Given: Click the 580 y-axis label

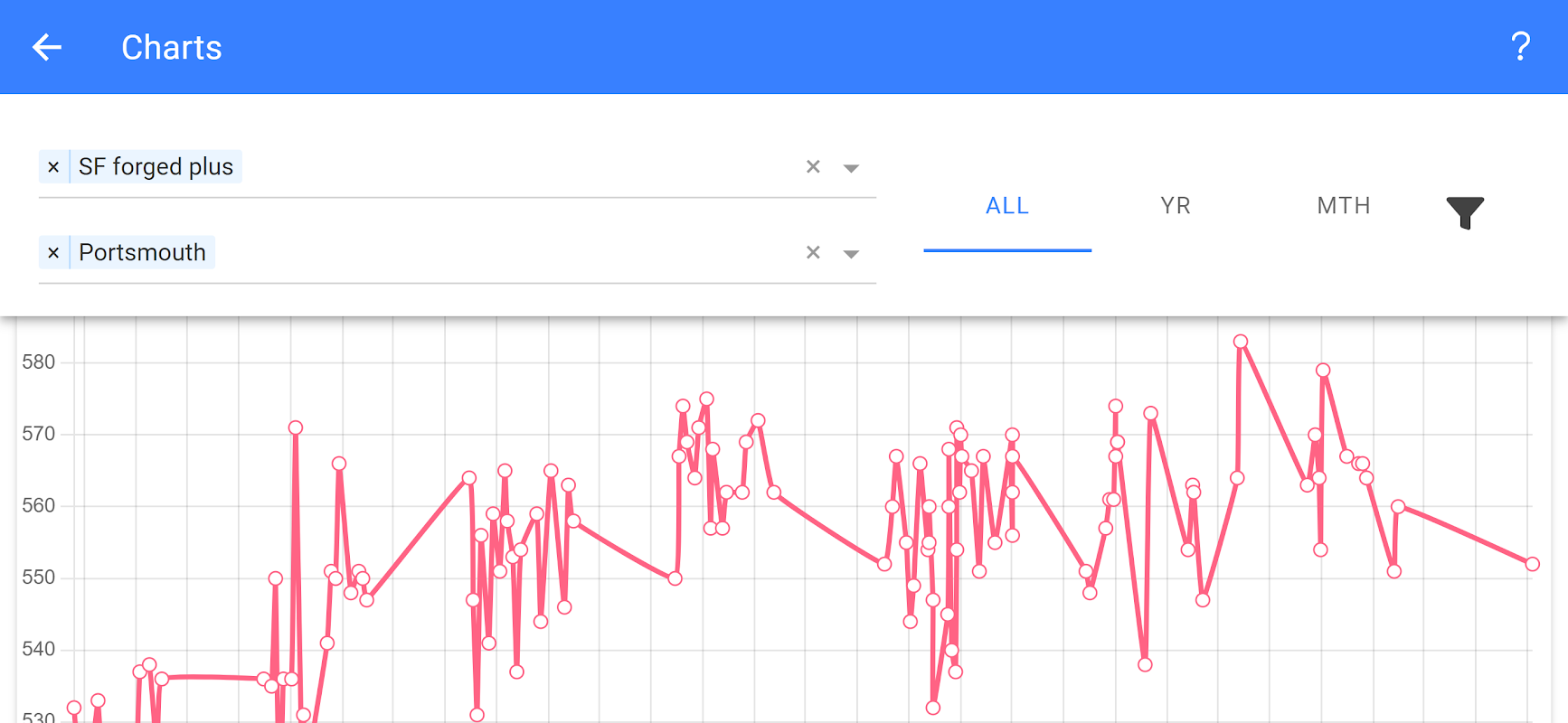Looking at the screenshot, I should coord(39,362).
